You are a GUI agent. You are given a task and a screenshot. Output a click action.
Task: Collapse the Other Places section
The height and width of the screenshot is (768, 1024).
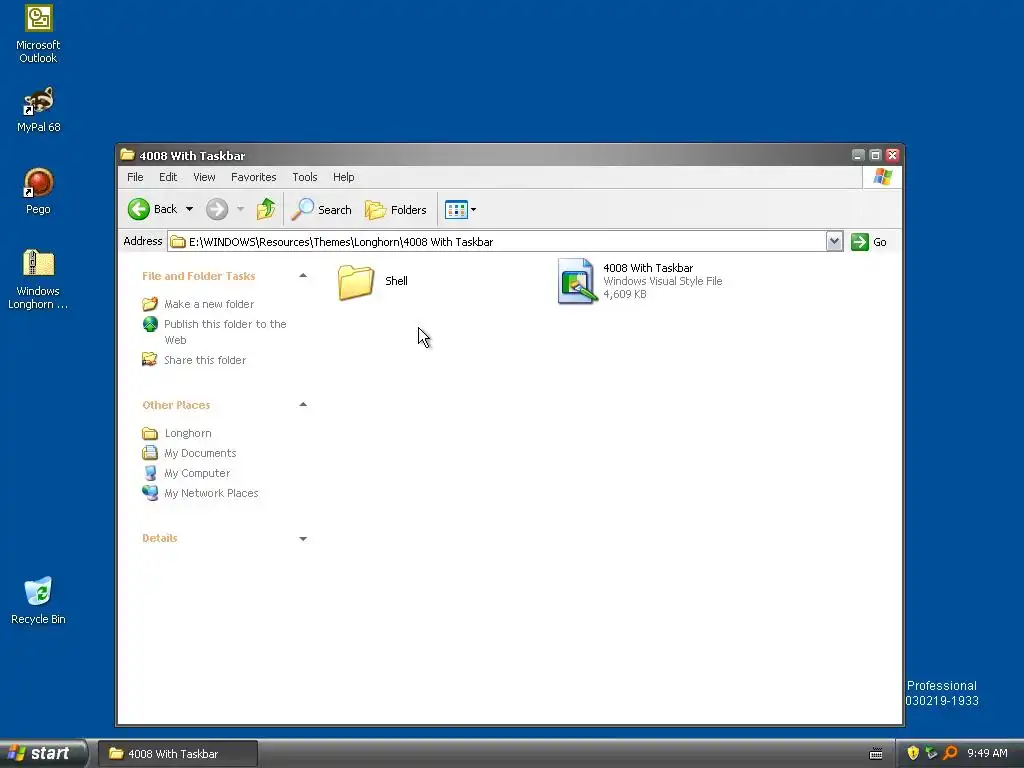(x=303, y=405)
